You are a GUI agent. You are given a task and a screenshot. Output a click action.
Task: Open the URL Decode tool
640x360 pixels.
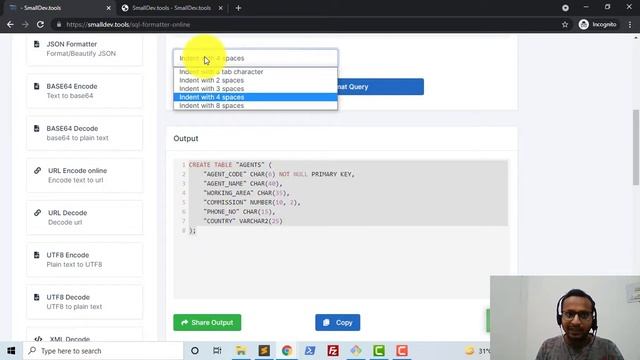[84, 217]
